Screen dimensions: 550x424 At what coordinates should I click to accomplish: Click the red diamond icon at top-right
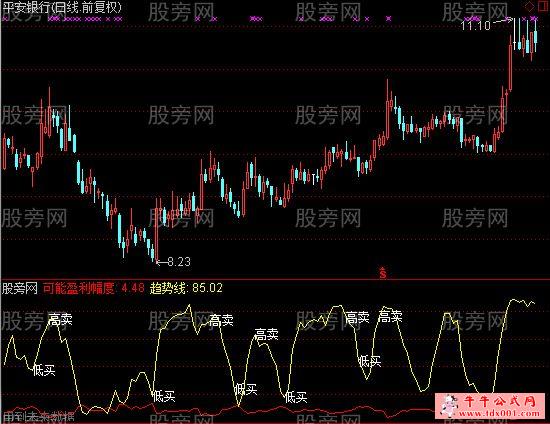point(530,7)
